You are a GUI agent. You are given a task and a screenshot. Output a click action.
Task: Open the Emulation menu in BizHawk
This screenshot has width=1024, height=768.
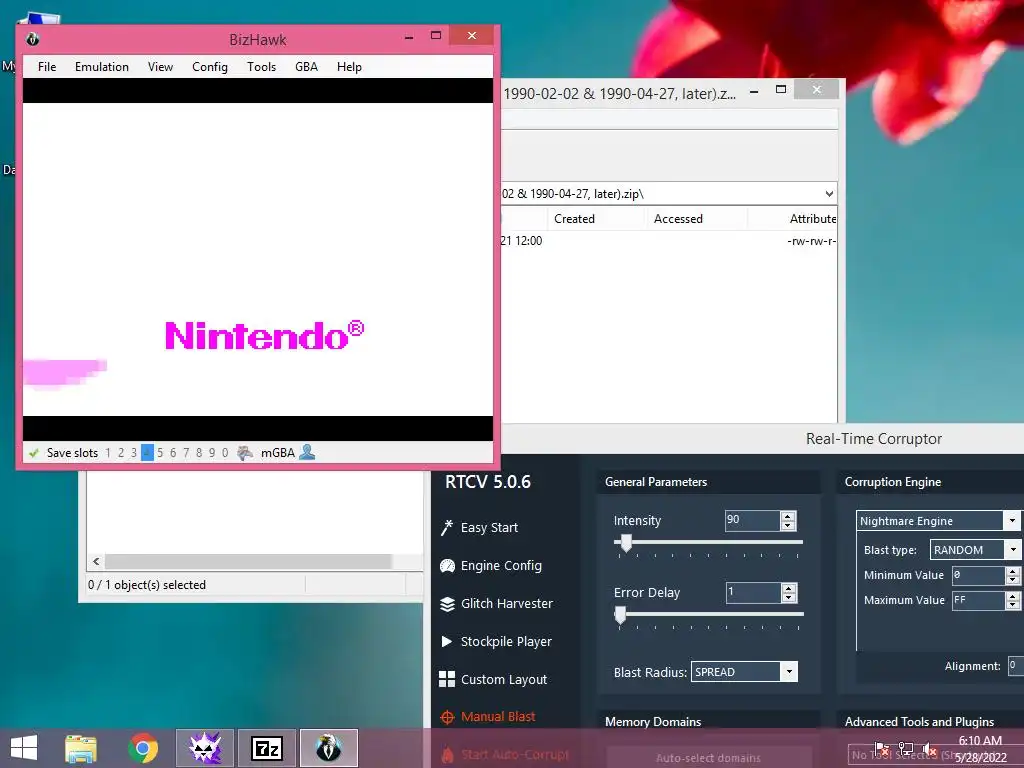(x=102, y=67)
